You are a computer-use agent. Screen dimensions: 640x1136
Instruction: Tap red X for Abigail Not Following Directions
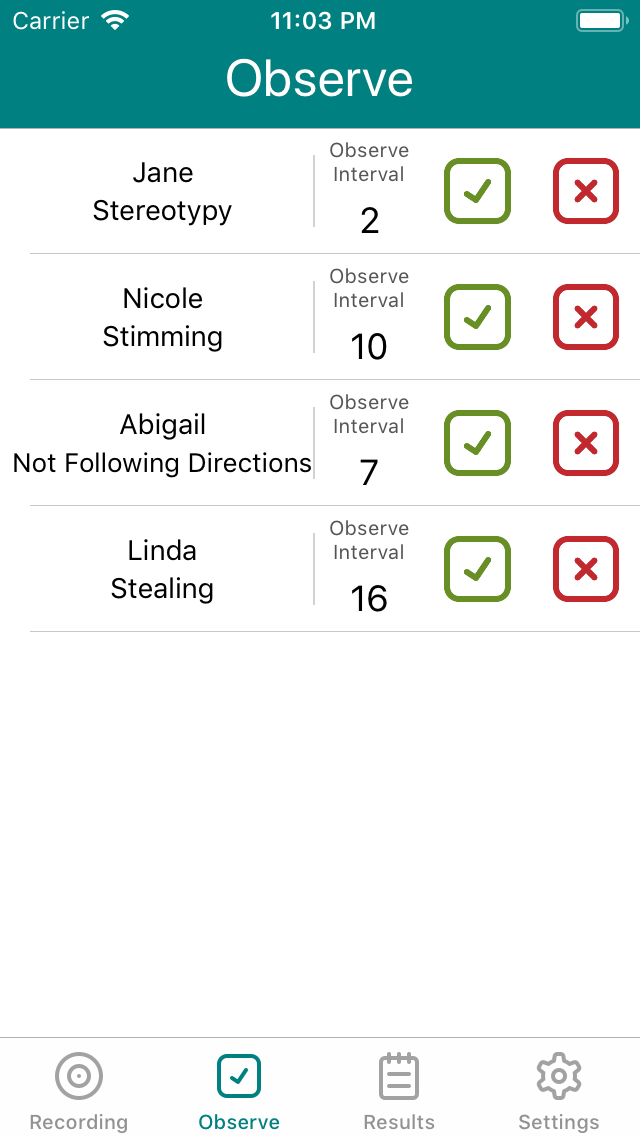[x=586, y=443]
